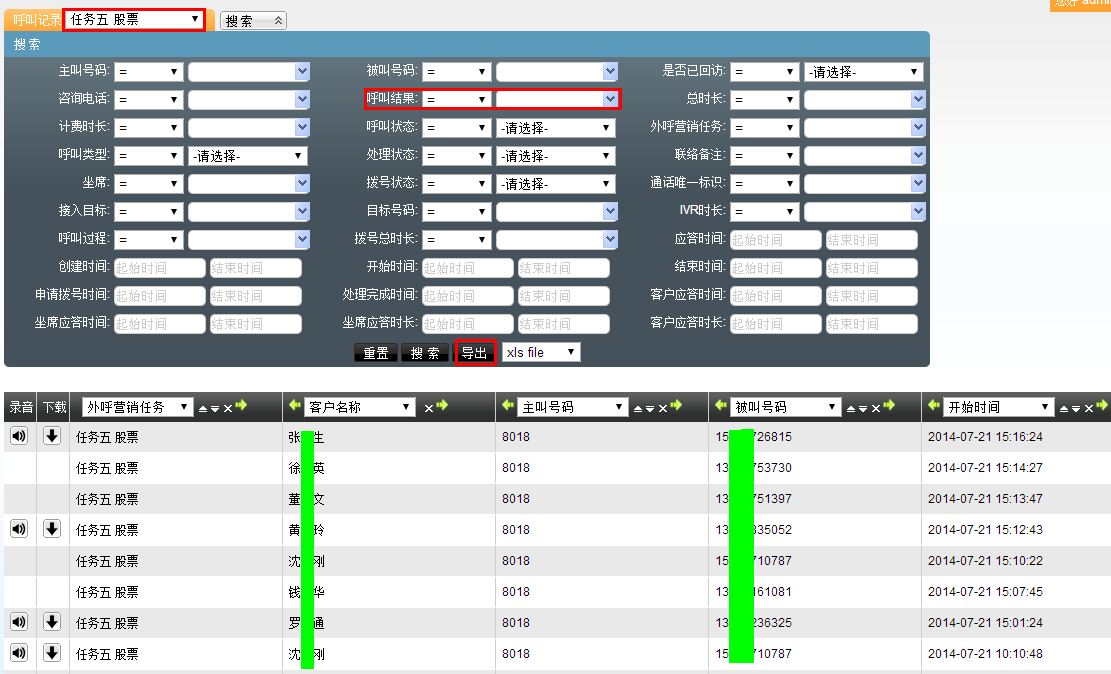Click the 重置 reset button
This screenshot has width=1111, height=674.
coord(376,353)
